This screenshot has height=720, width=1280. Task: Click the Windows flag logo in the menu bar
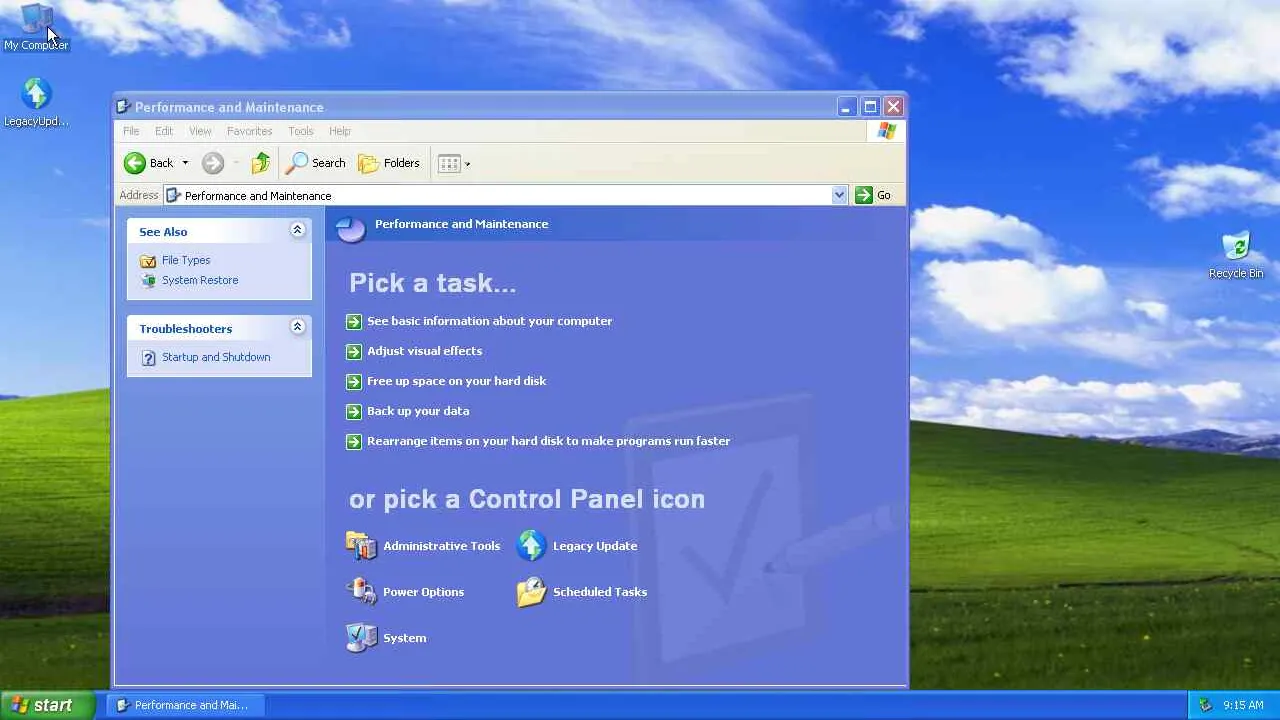point(886,131)
